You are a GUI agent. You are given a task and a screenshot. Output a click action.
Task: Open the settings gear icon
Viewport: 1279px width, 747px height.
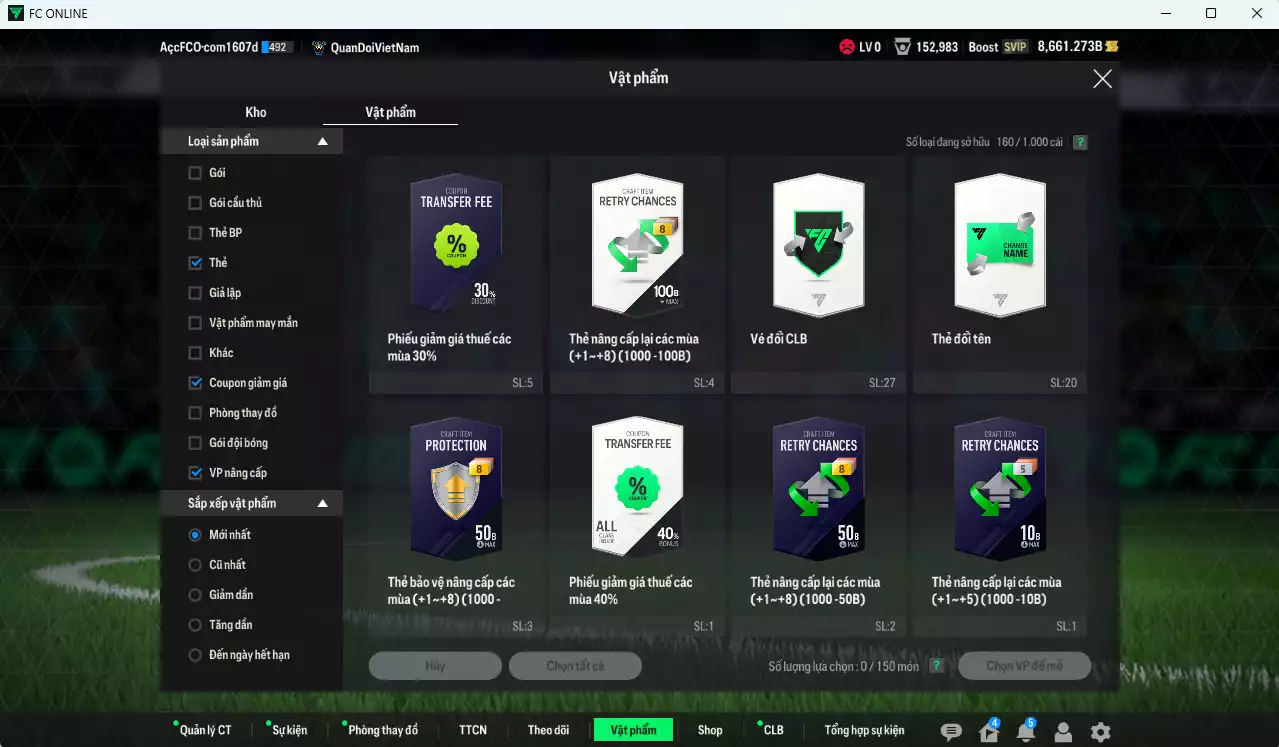point(1100,732)
